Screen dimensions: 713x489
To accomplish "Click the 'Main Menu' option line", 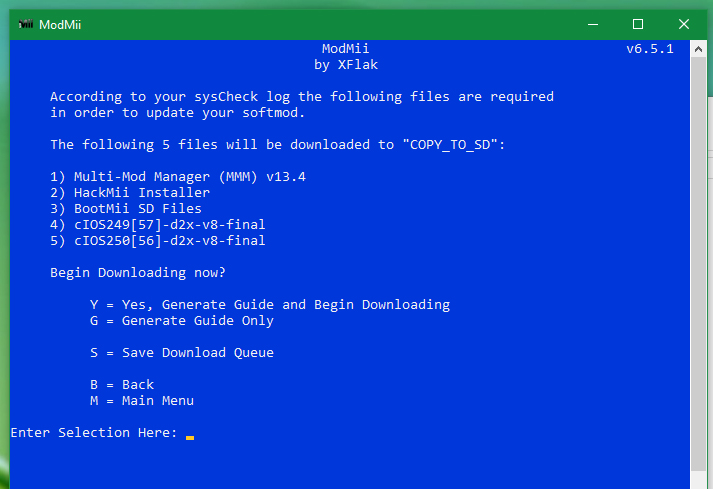I will coord(142,401).
